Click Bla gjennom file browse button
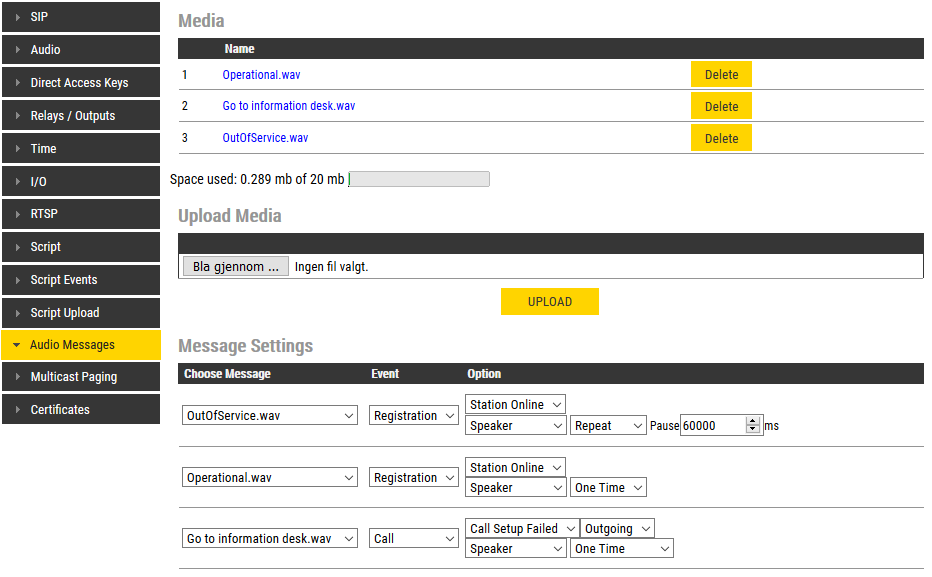Viewport: 932px width, 577px height. [x=236, y=267]
